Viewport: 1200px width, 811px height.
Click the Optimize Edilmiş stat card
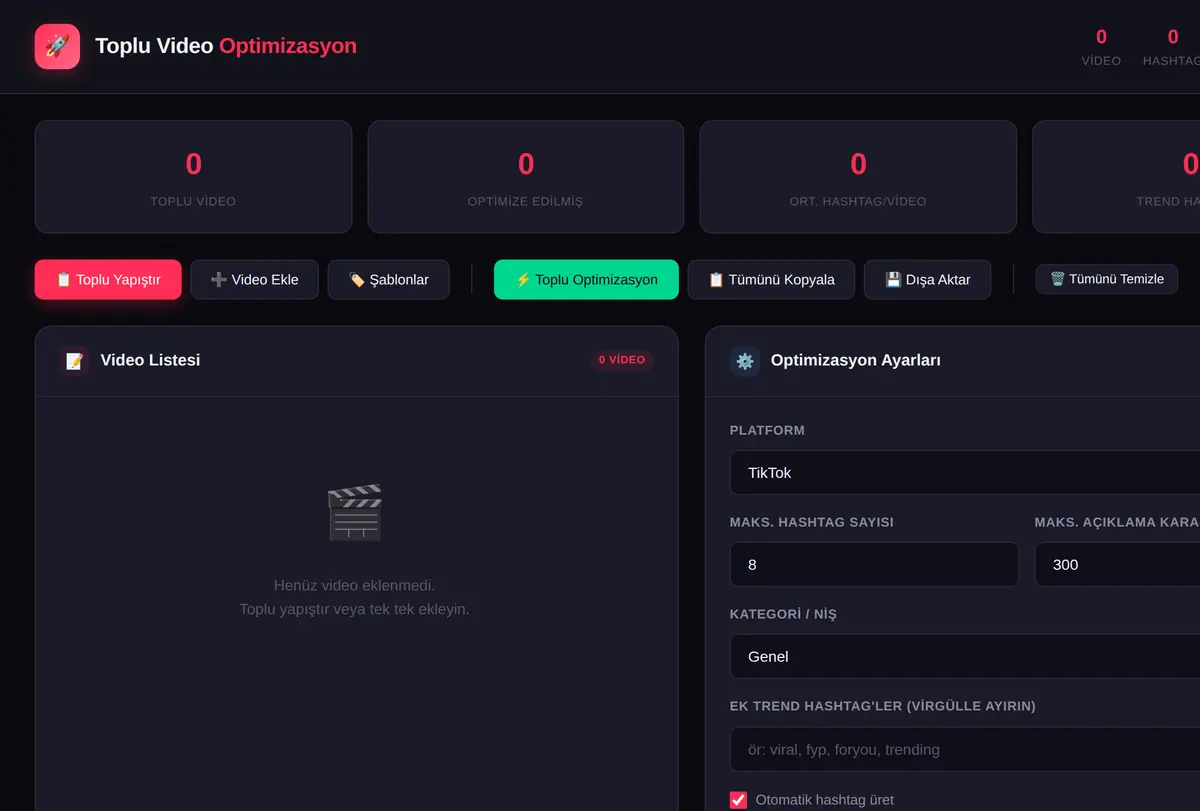pos(526,177)
